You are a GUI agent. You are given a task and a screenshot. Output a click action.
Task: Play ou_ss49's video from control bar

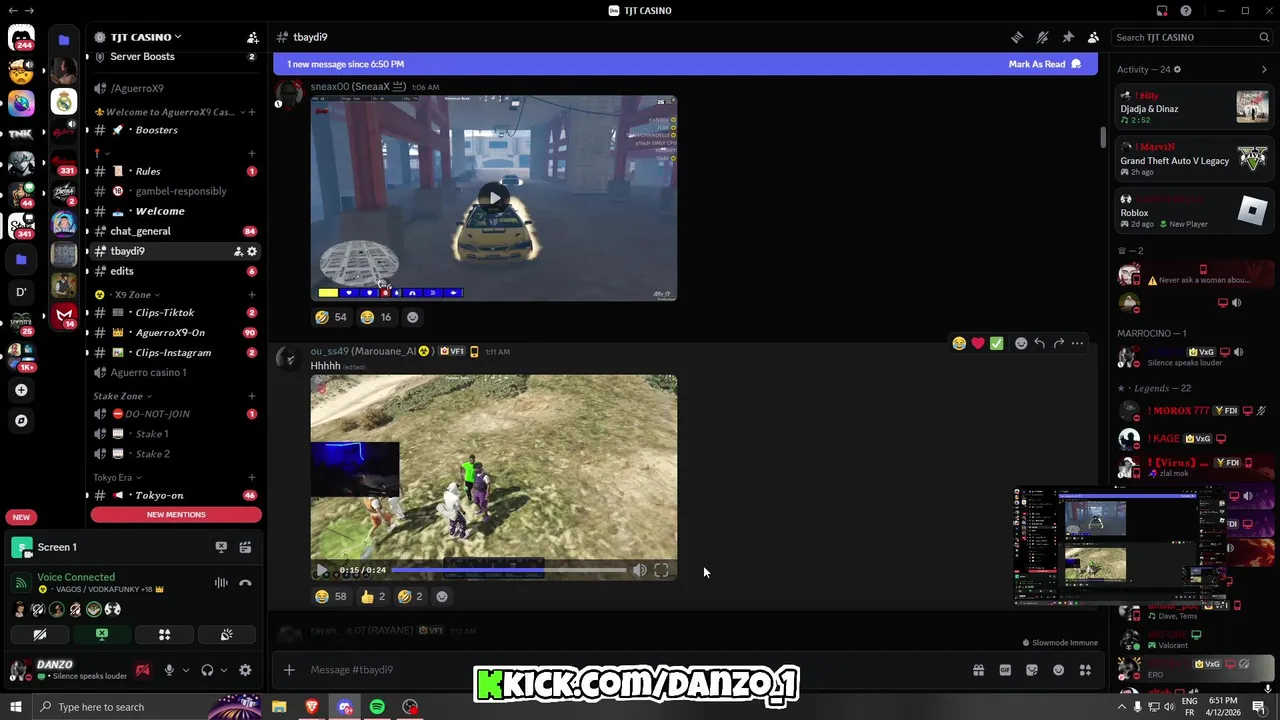(322, 570)
